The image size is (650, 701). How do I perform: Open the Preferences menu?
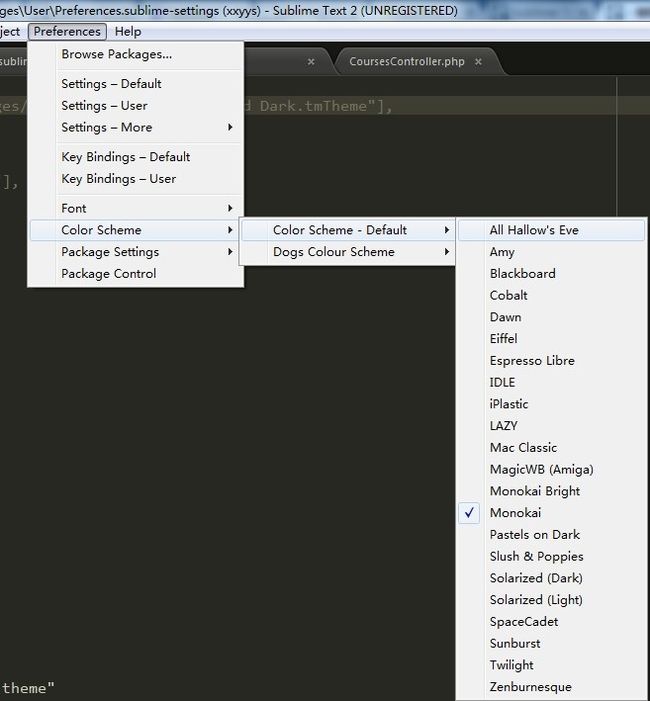tap(67, 31)
